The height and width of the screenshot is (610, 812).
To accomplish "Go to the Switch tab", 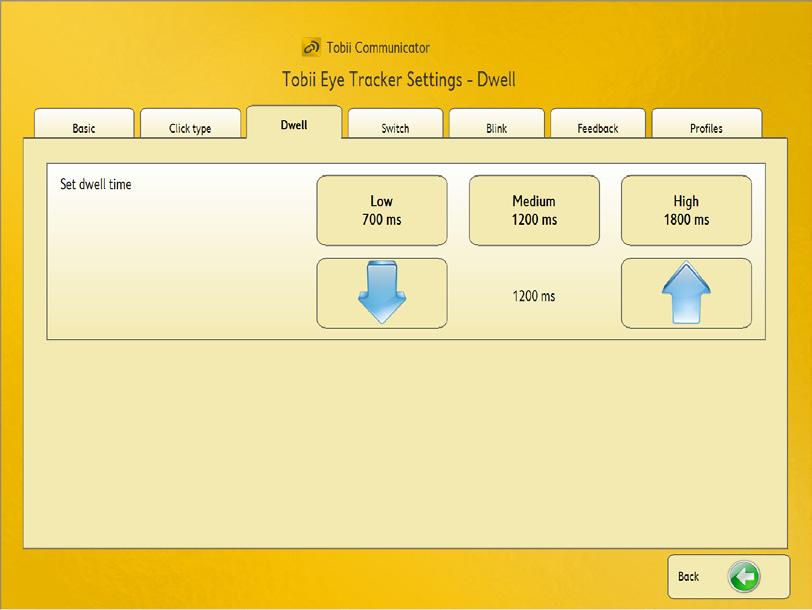I will pos(395,123).
